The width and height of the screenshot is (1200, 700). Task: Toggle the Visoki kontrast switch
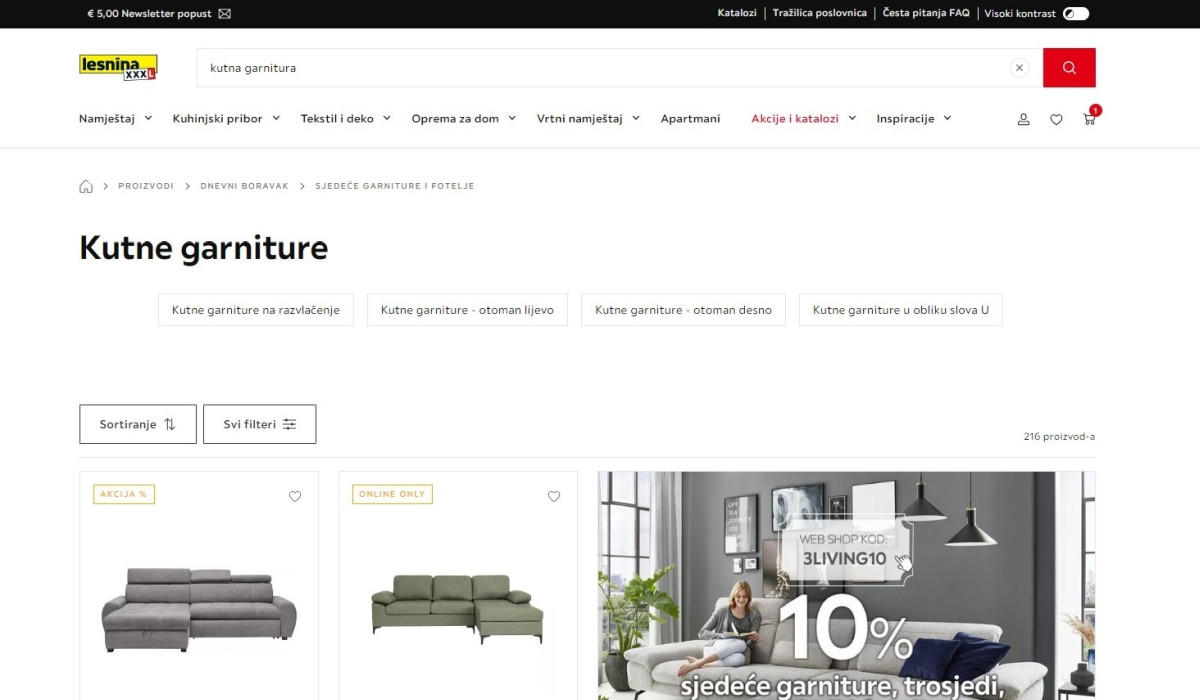tap(1076, 14)
